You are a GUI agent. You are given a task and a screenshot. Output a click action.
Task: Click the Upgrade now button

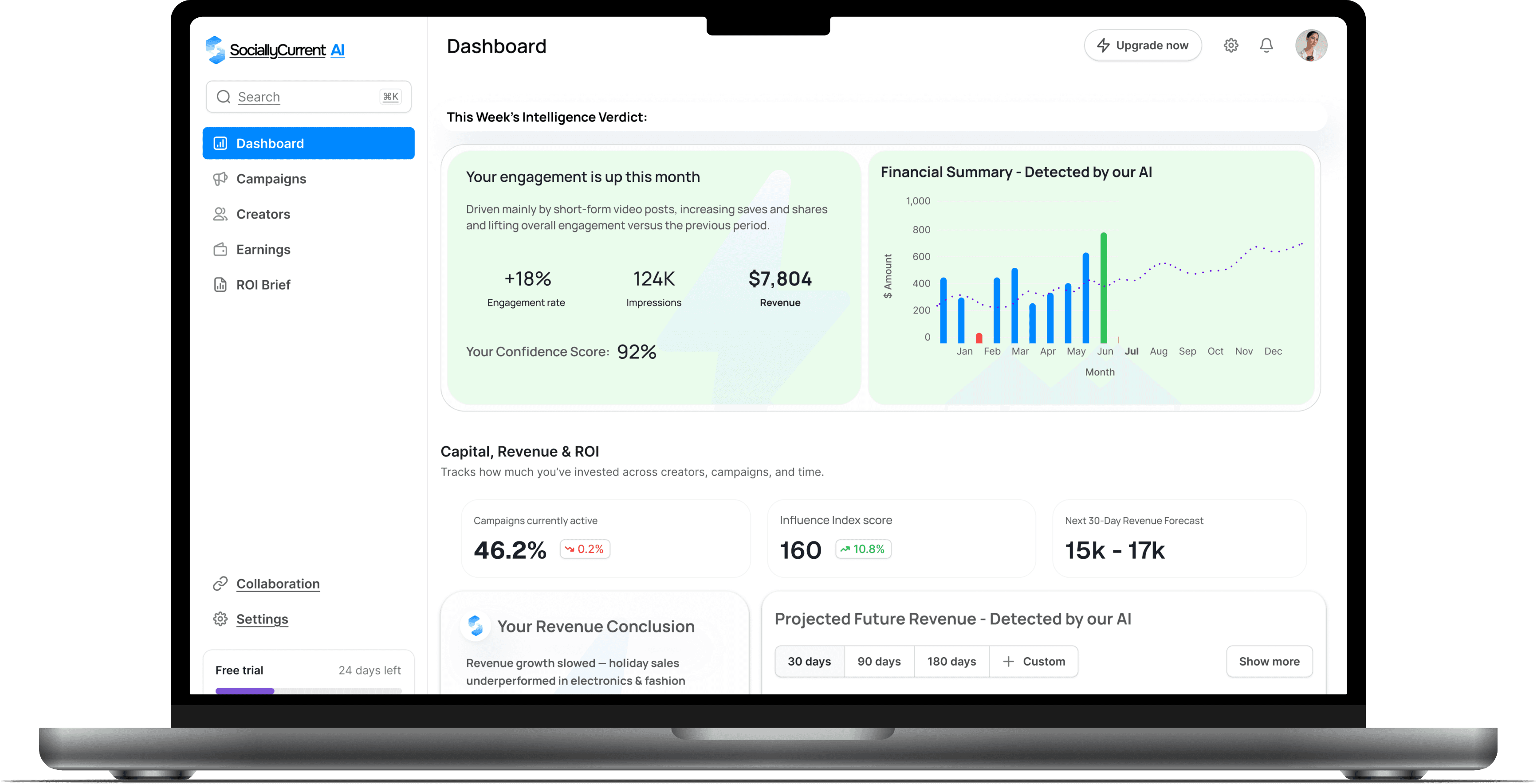[1143, 45]
